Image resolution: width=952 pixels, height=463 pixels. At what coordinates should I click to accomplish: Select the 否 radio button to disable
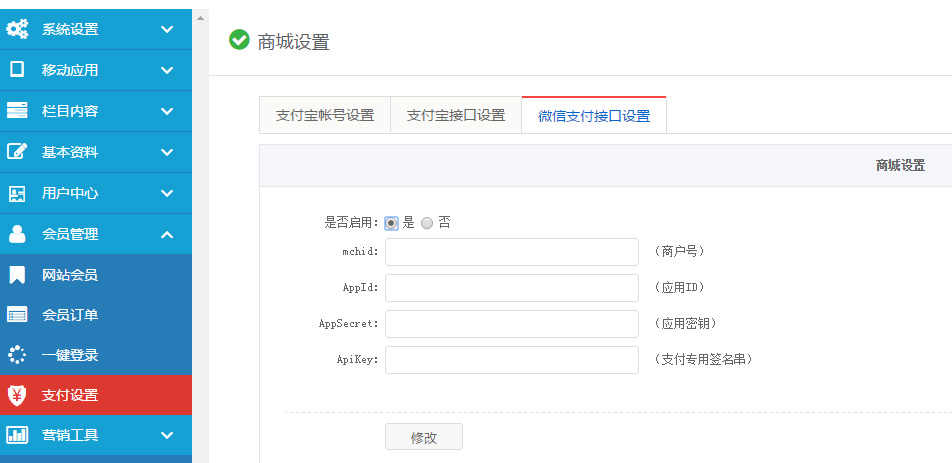(427, 223)
